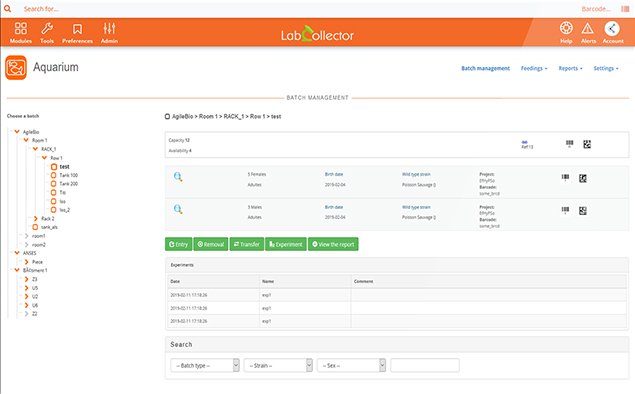635x394 pixels.
Task: Click barcode icon in 3 Males row
Action: [x=565, y=210]
